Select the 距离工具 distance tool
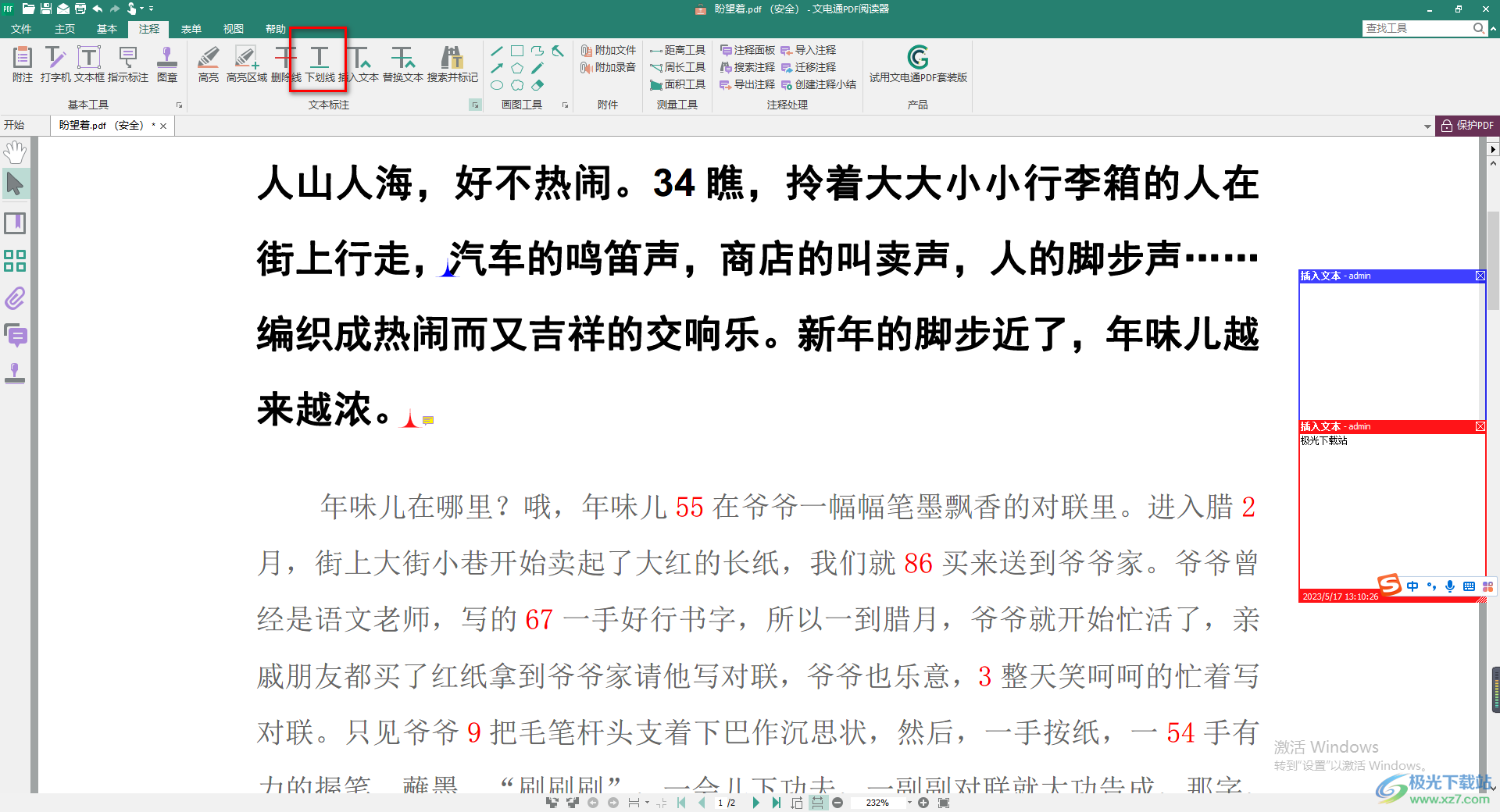1500x812 pixels. (677, 50)
